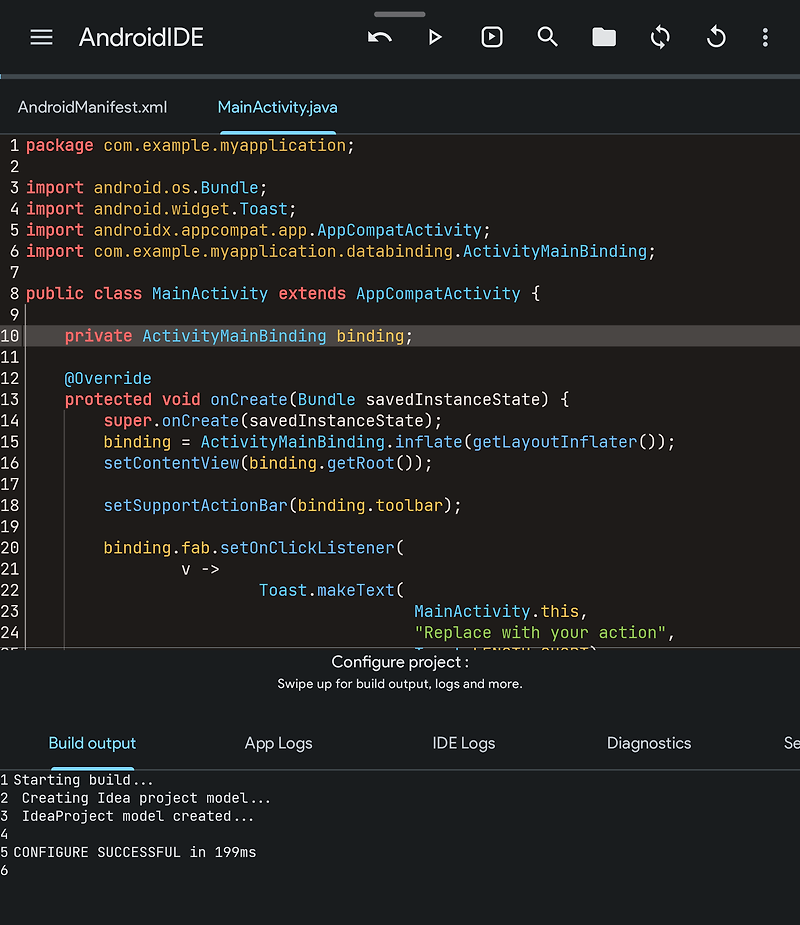This screenshot has width=800, height=925.
Task: Open search with magnifier icon
Action: click(547, 37)
